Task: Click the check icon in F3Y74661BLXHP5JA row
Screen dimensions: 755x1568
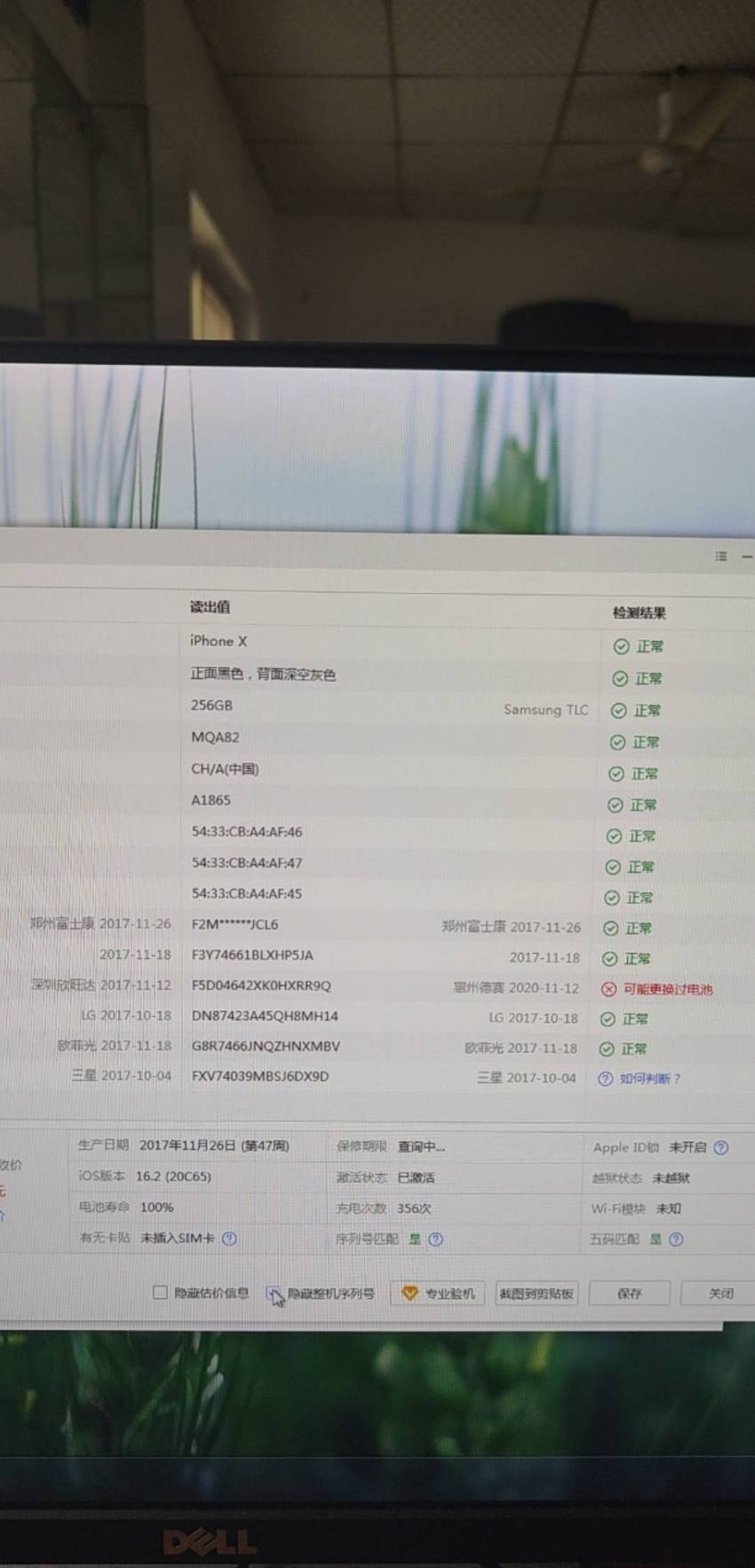Action: [609, 959]
